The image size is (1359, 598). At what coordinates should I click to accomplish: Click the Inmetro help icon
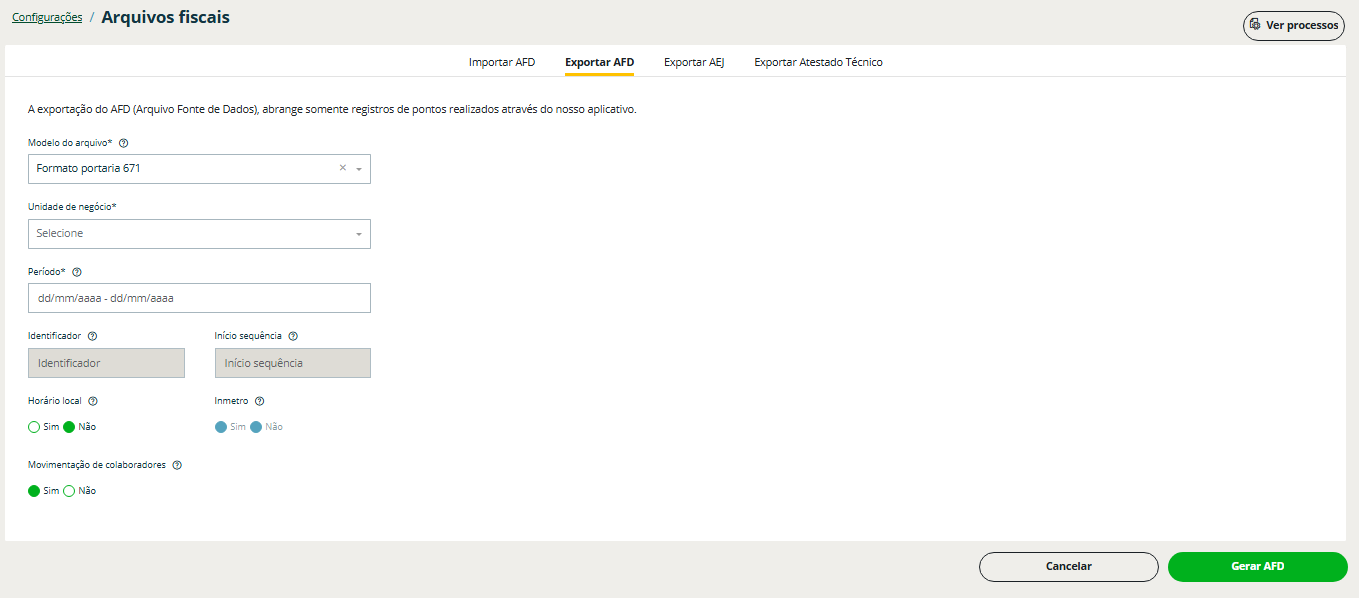coord(259,401)
